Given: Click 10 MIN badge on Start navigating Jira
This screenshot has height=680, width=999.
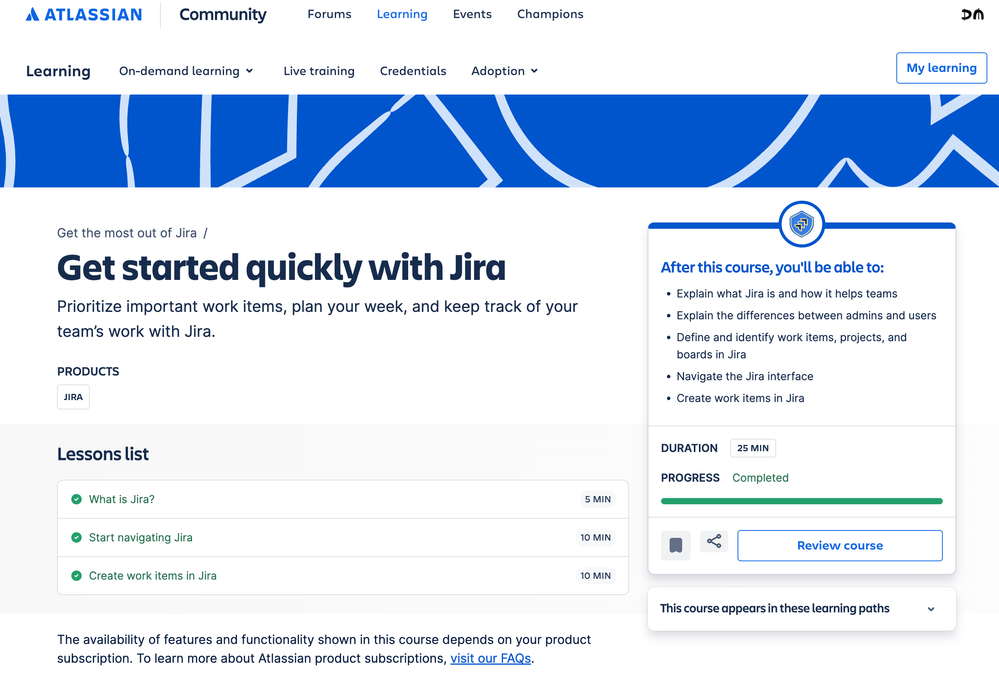Looking at the screenshot, I should (x=595, y=537).
